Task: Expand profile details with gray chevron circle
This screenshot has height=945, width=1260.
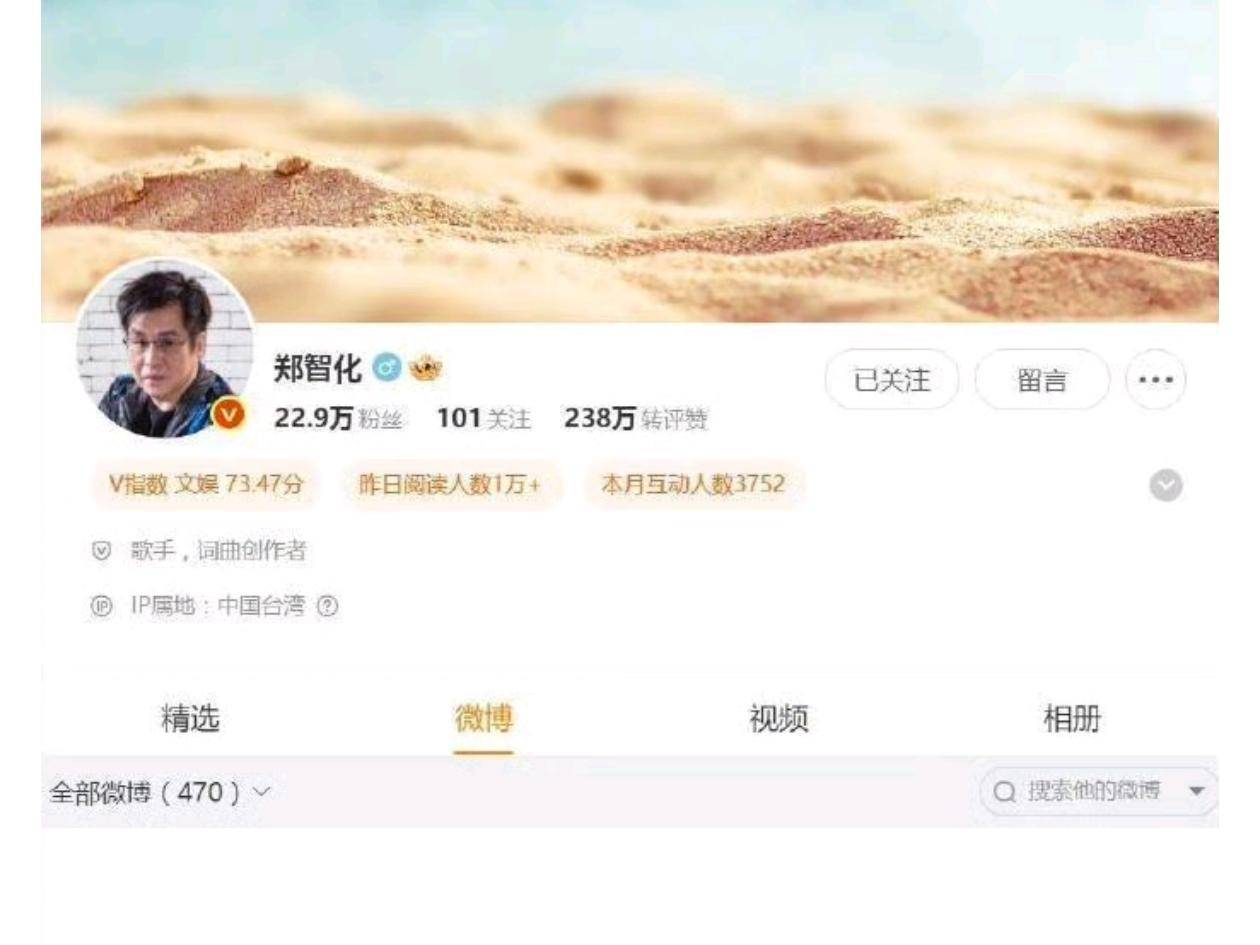Action: (x=1167, y=485)
